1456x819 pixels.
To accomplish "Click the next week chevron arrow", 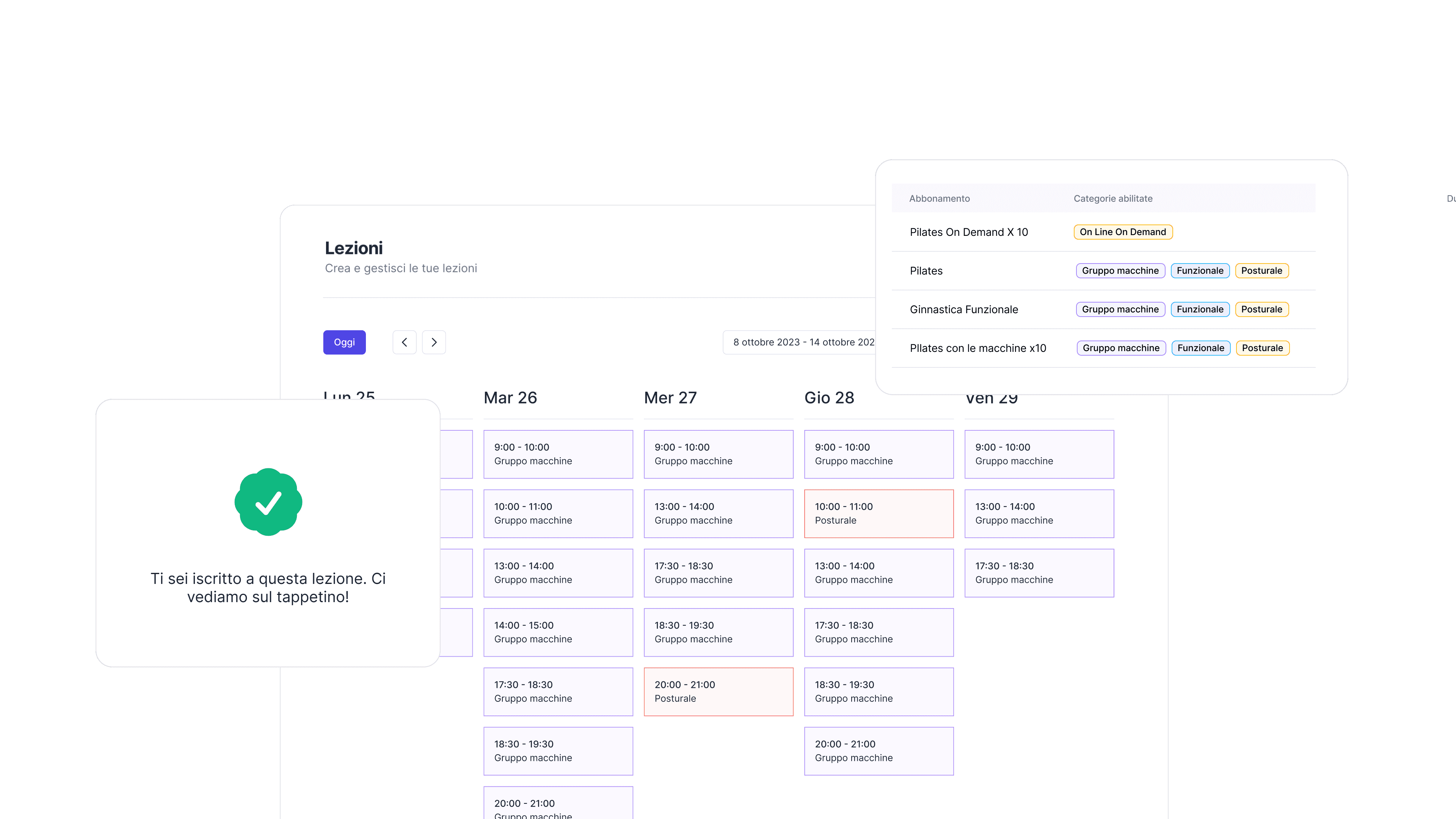I will pyautogui.click(x=433, y=342).
